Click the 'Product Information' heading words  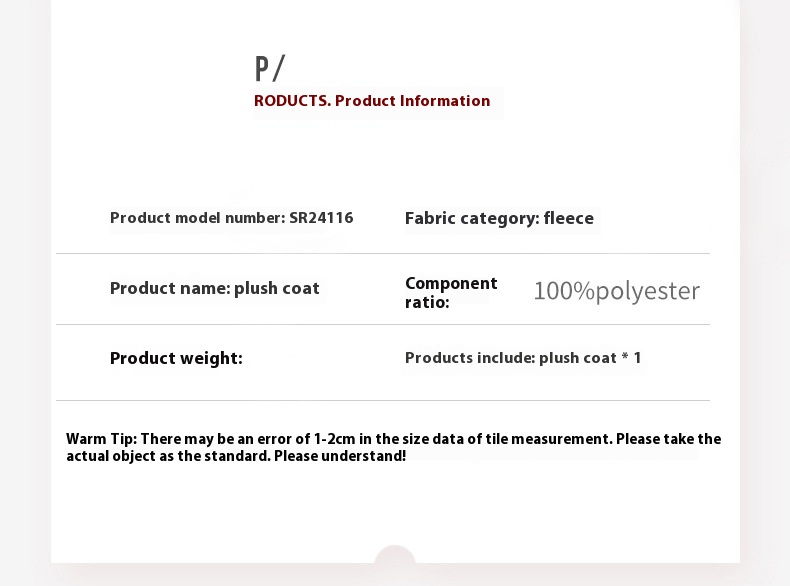[x=413, y=101]
